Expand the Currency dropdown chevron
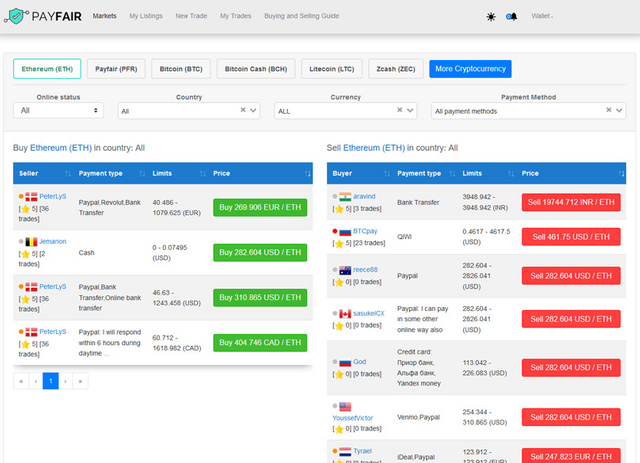The width and height of the screenshot is (640, 463). (410, 110)
